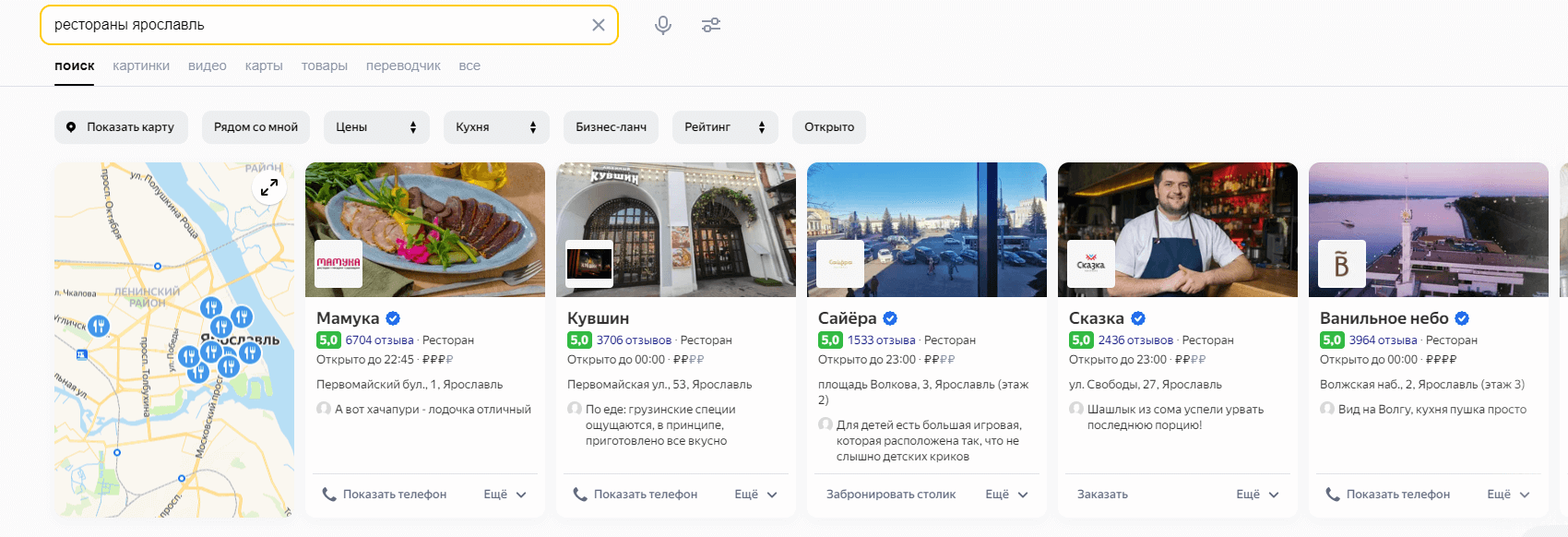Click the Сказка logo on its photo
Screen dimensions: 1568x537
[1091, 264]
